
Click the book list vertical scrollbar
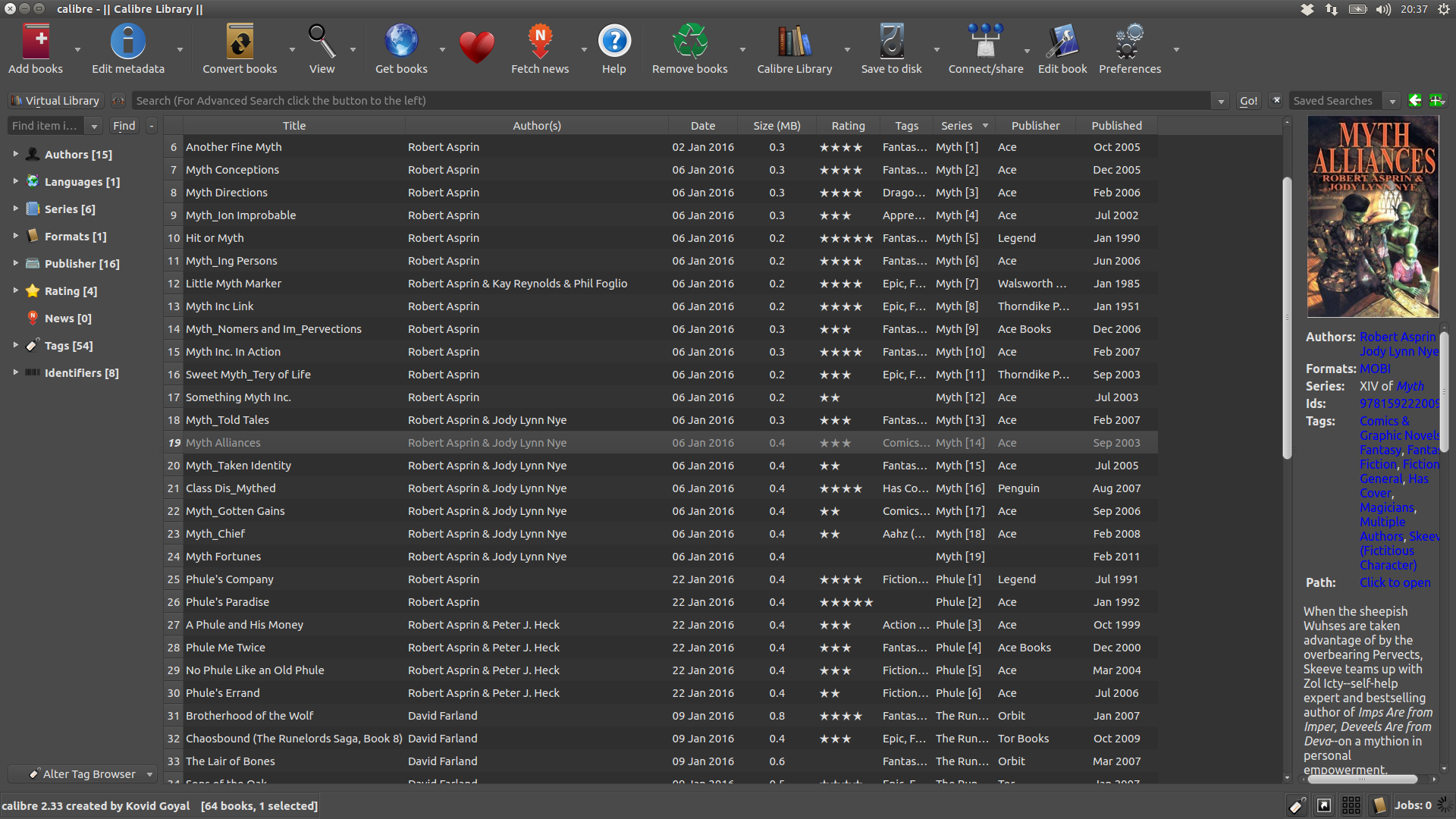(1287, 318)
